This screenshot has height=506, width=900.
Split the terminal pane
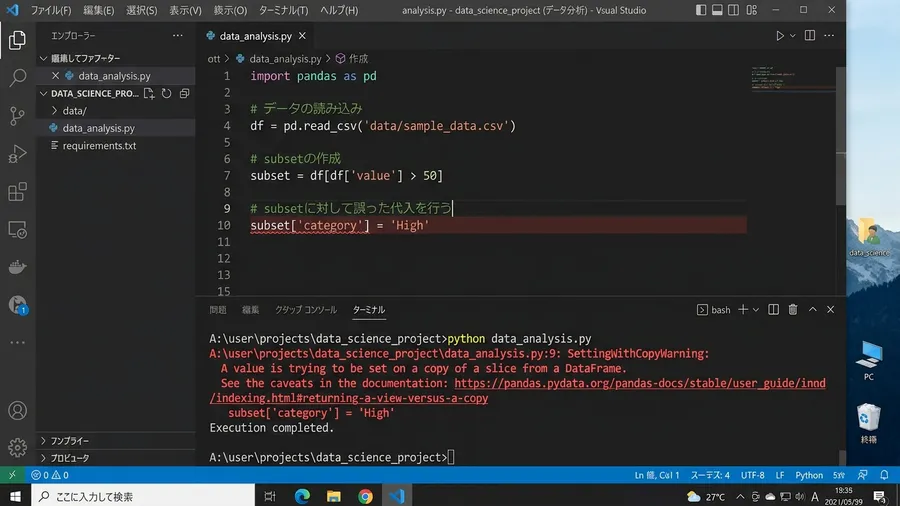(x=773, y=310)
